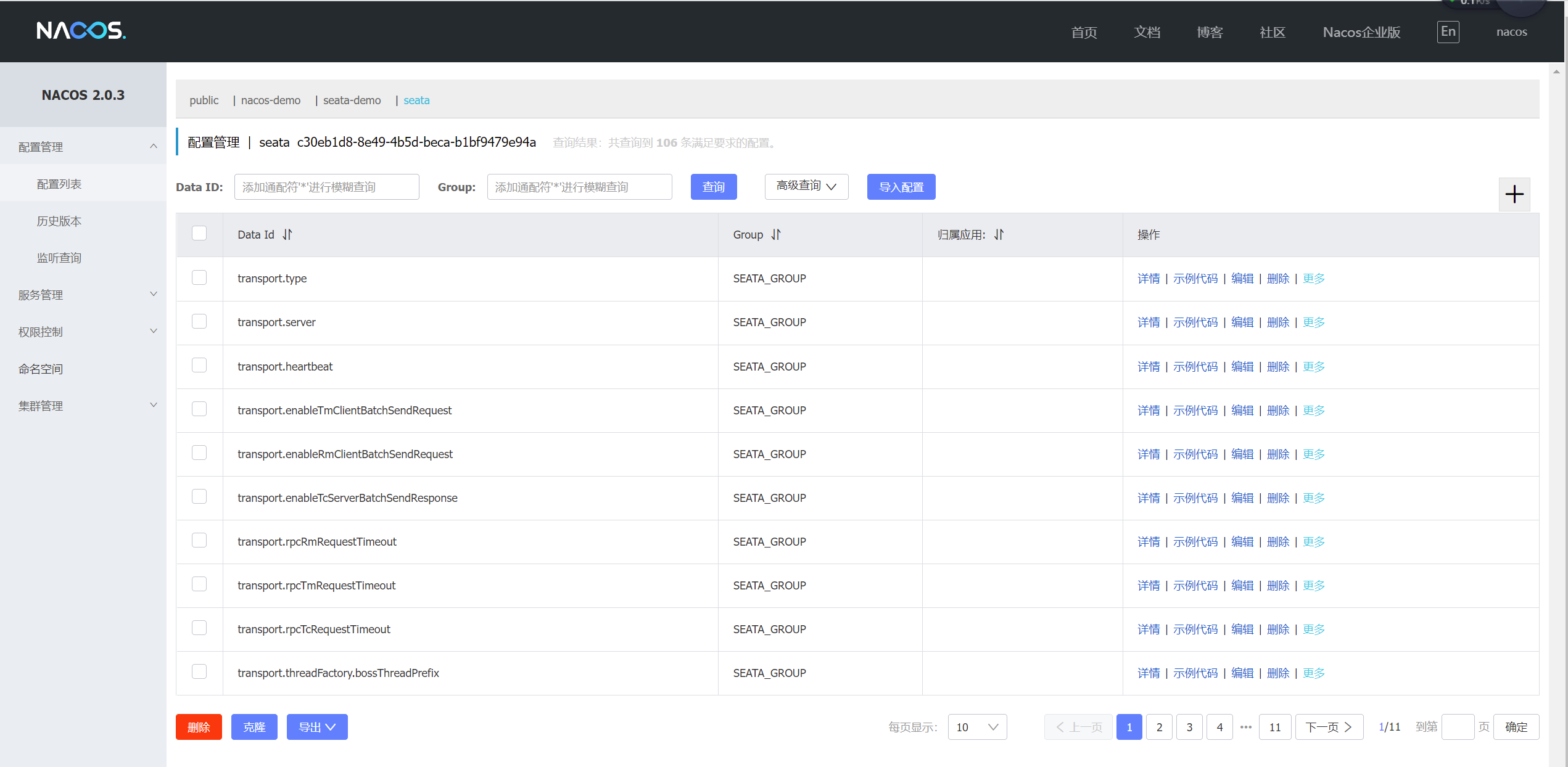Screen dimensions: 1568x767
Task: Click the Data ID search input field
Action: click(x=326, y=187)
